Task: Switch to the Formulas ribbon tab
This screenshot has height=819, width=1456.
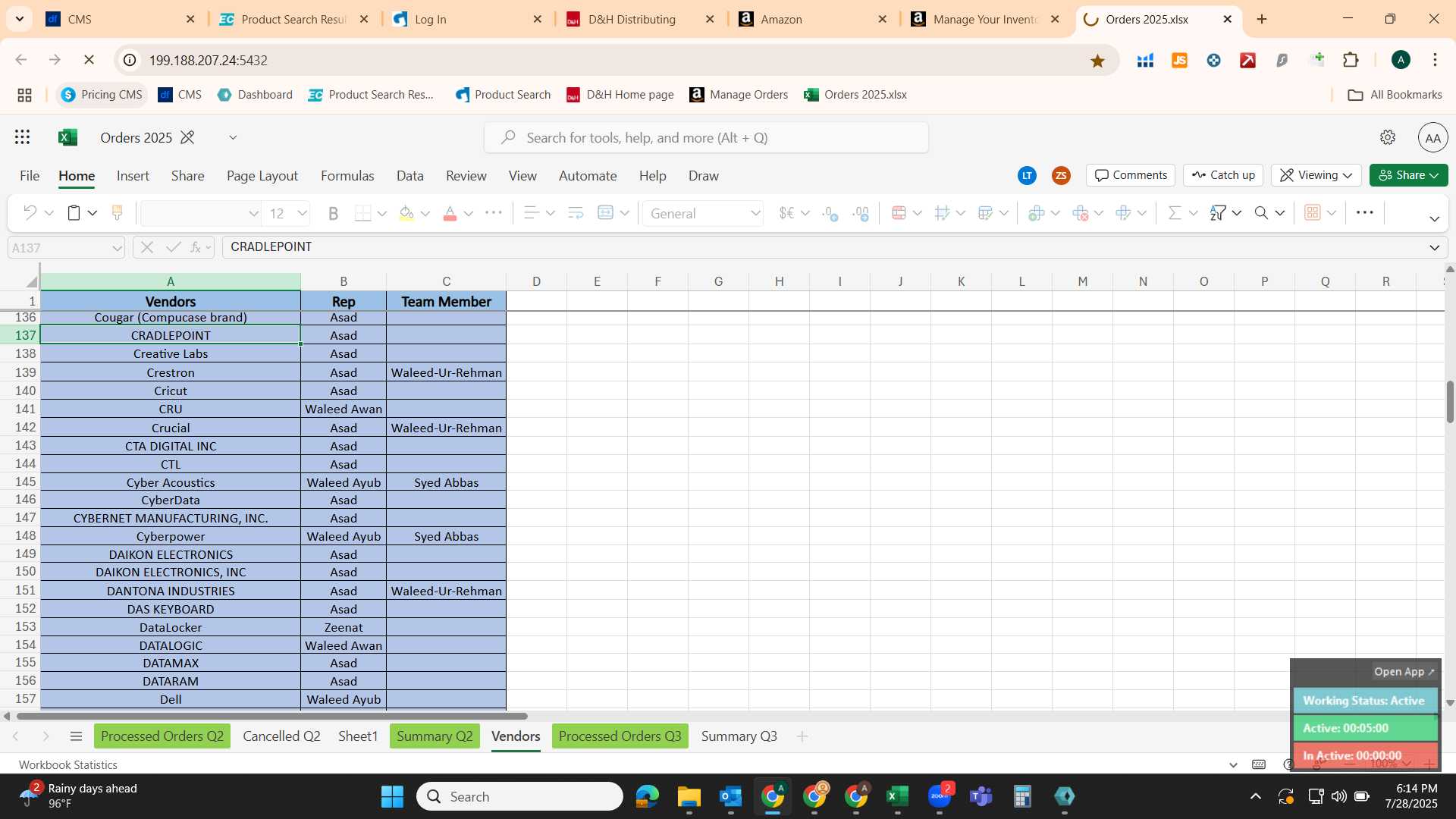Action: 347,176
